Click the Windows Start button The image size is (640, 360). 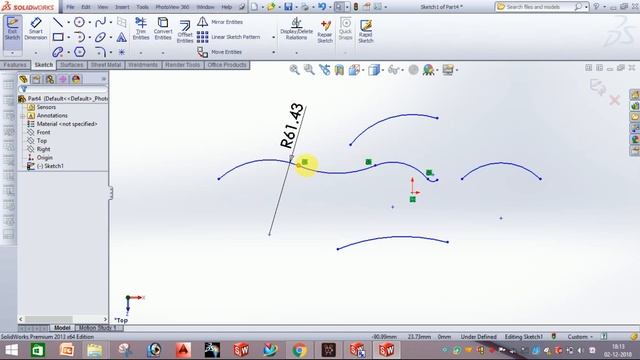(11, 350)
